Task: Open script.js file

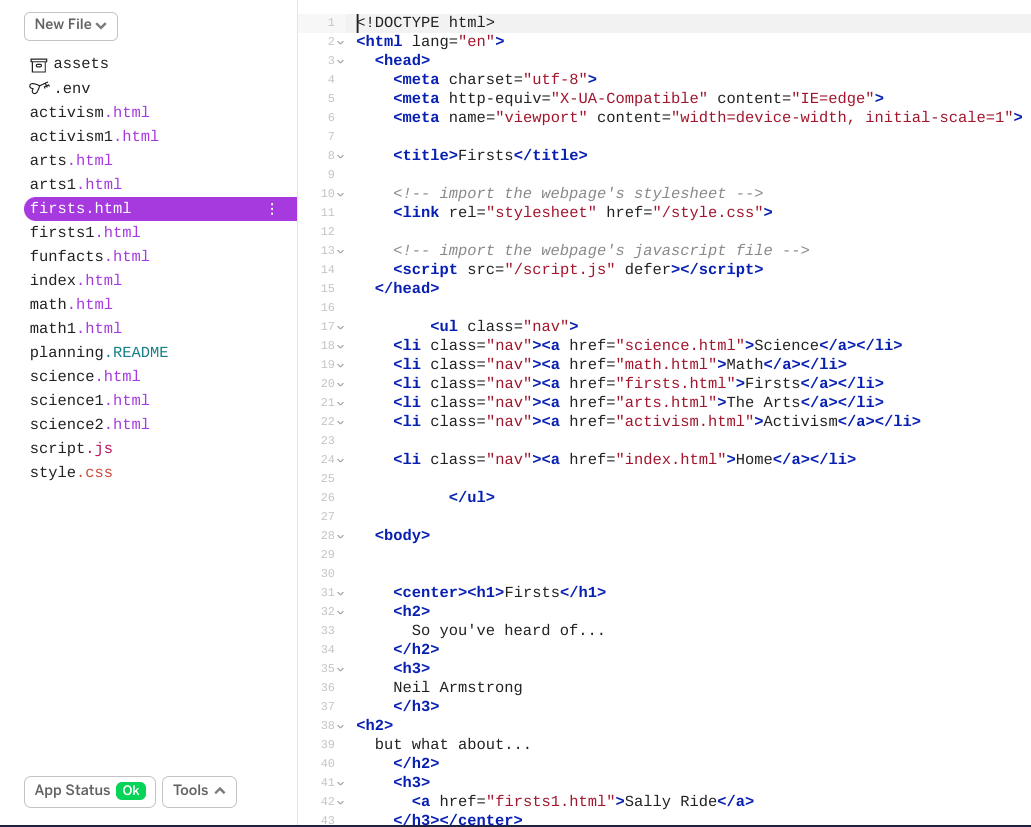Action: (71, 448)
